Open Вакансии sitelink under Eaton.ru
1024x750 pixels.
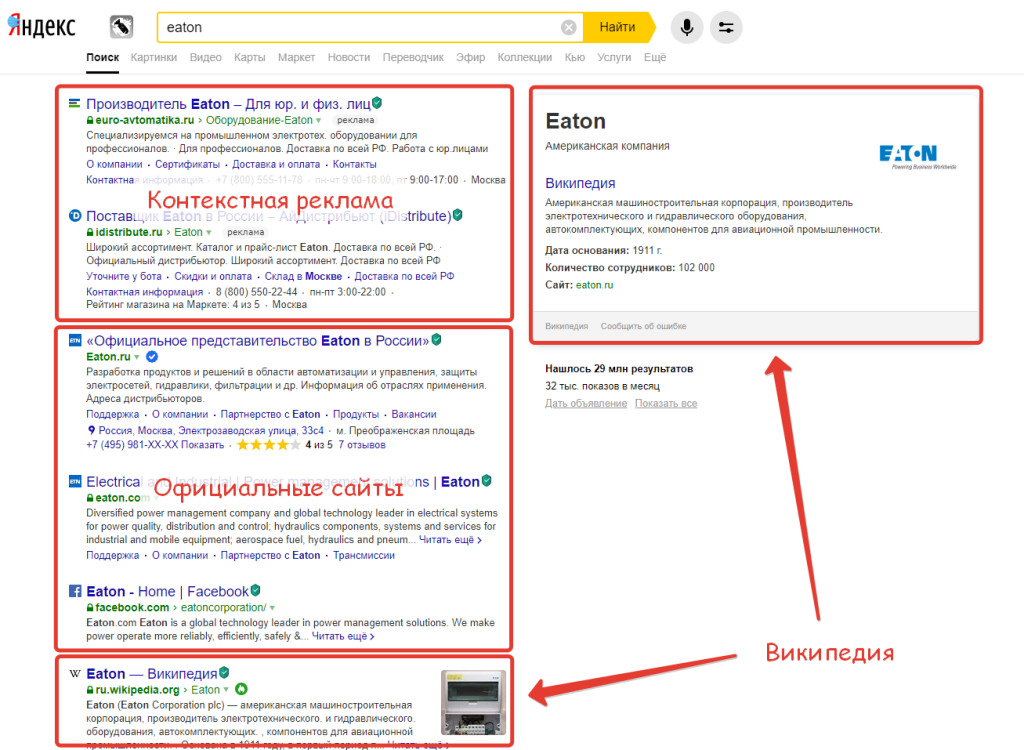pos(413,414)
